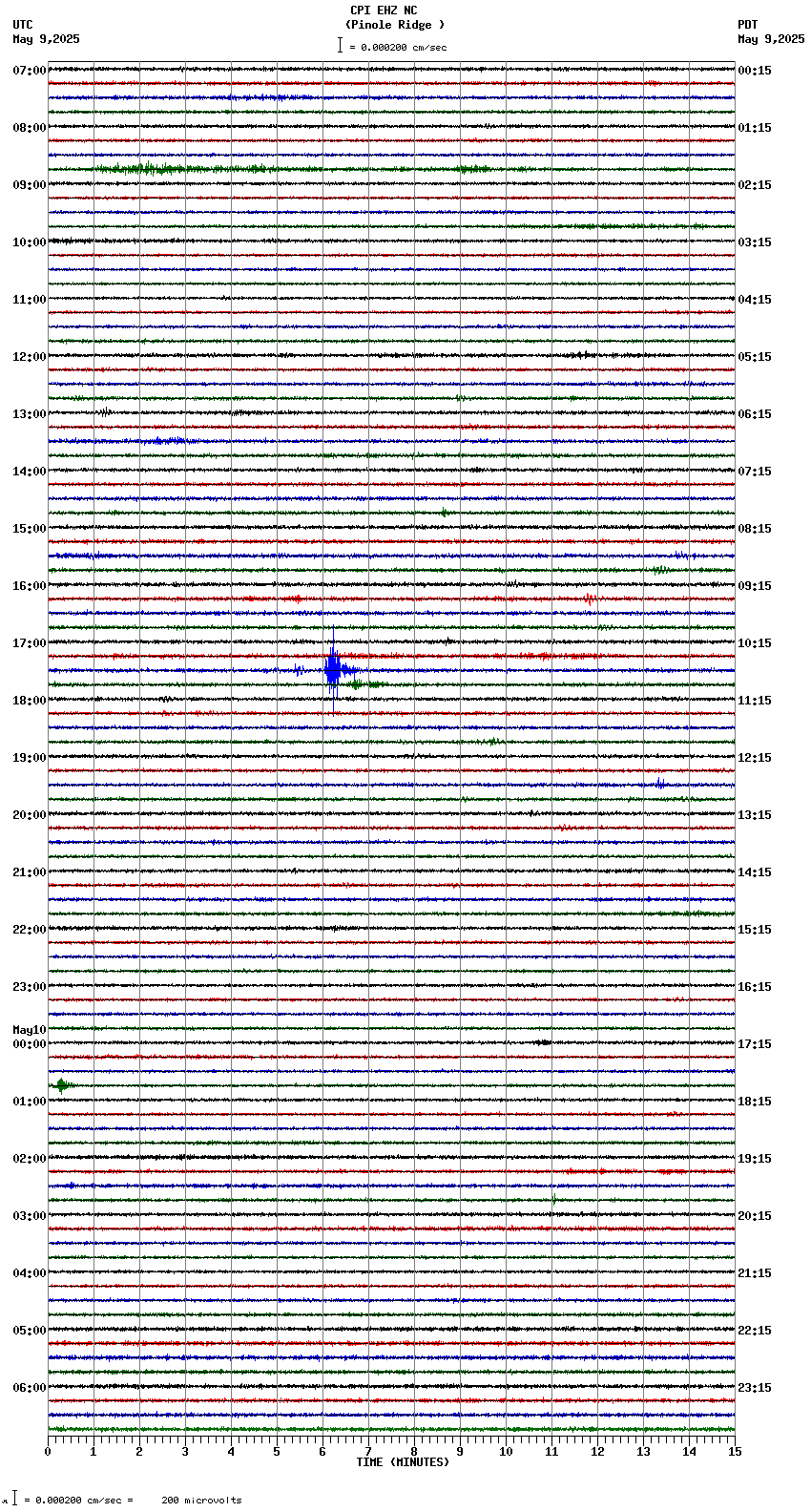
Task: Click the '08:15' PDT time label
Action: tap(755, 529)
